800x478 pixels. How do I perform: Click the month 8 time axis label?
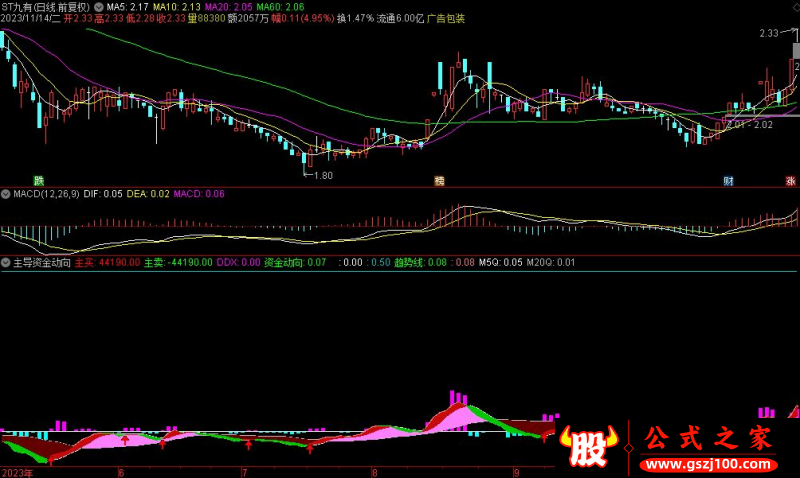click(x=374, y=473)
